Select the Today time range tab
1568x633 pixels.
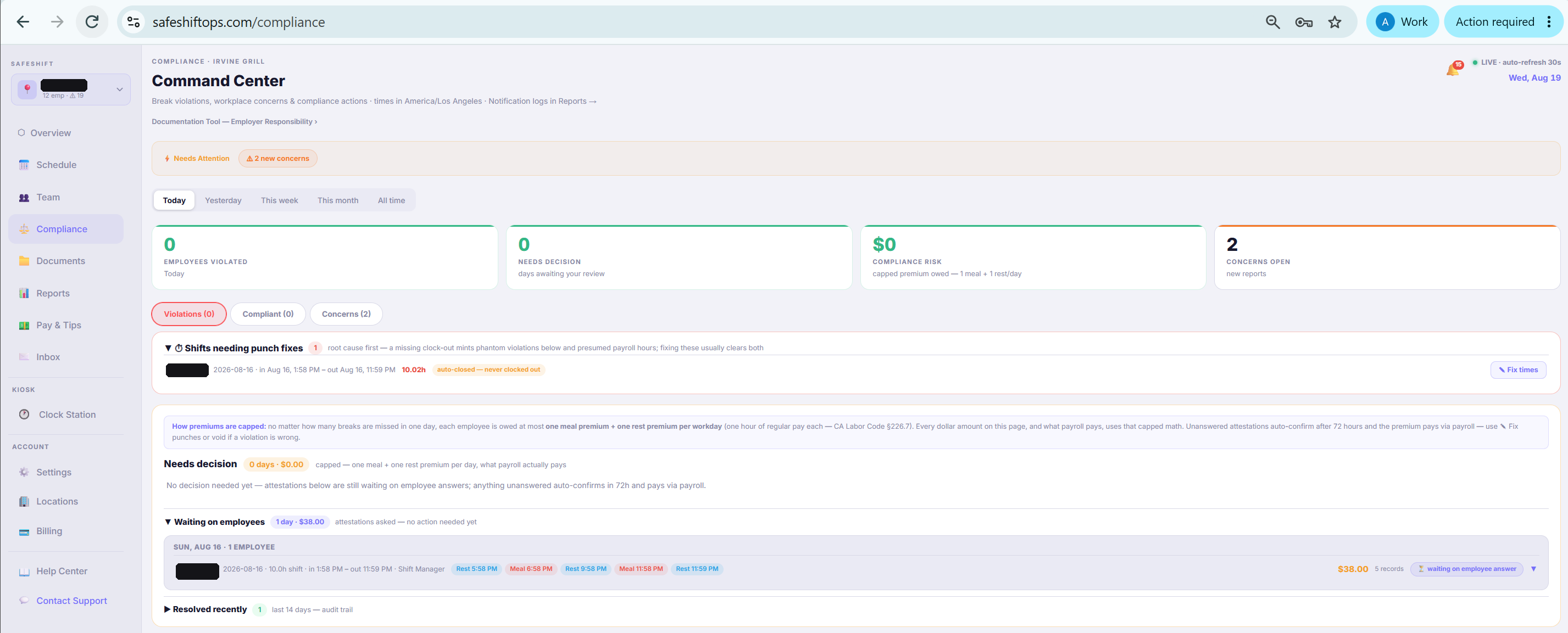174,200
